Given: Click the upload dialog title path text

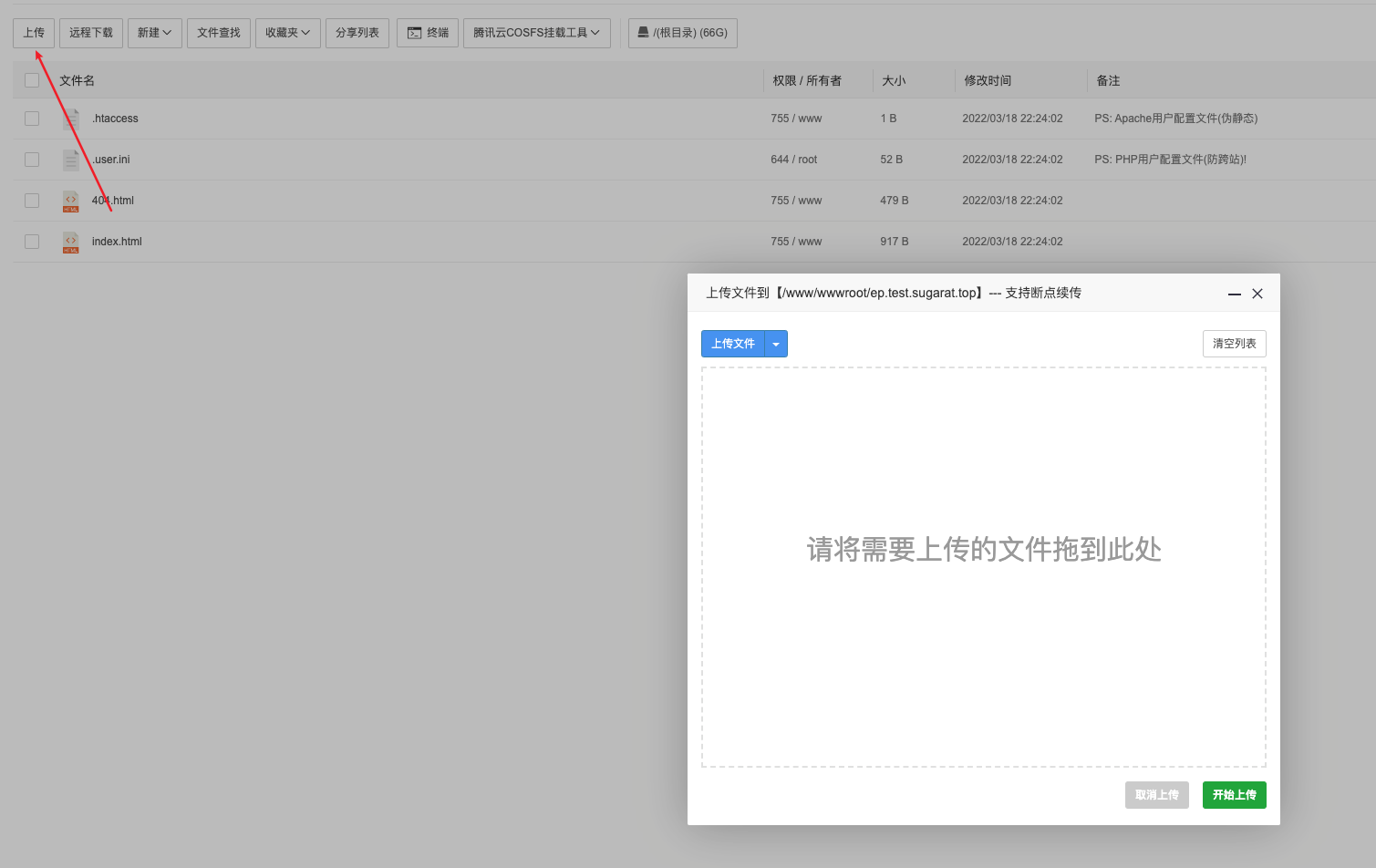Looking at the screenshot, I should tap(894, 294).
